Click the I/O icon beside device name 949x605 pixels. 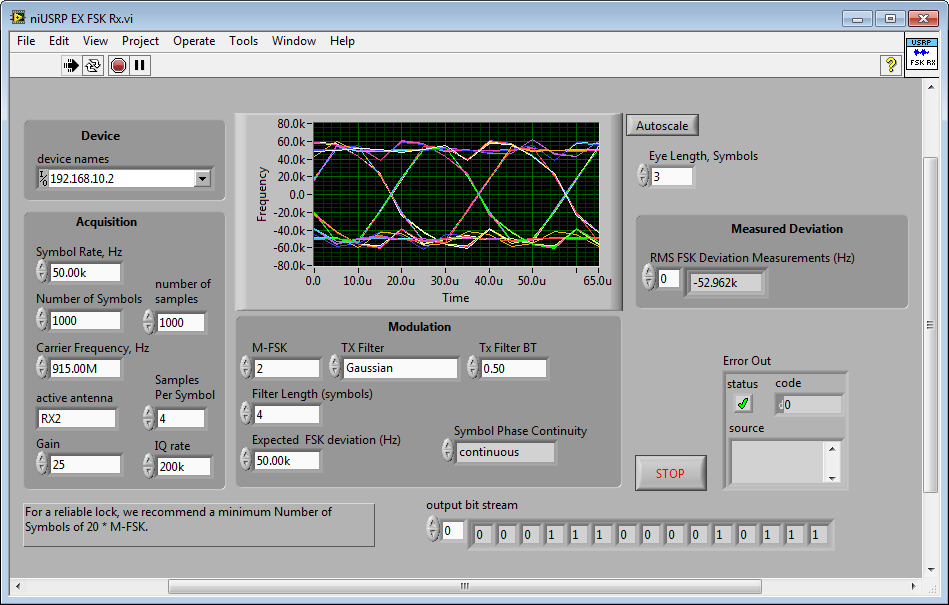click(43, 179)
